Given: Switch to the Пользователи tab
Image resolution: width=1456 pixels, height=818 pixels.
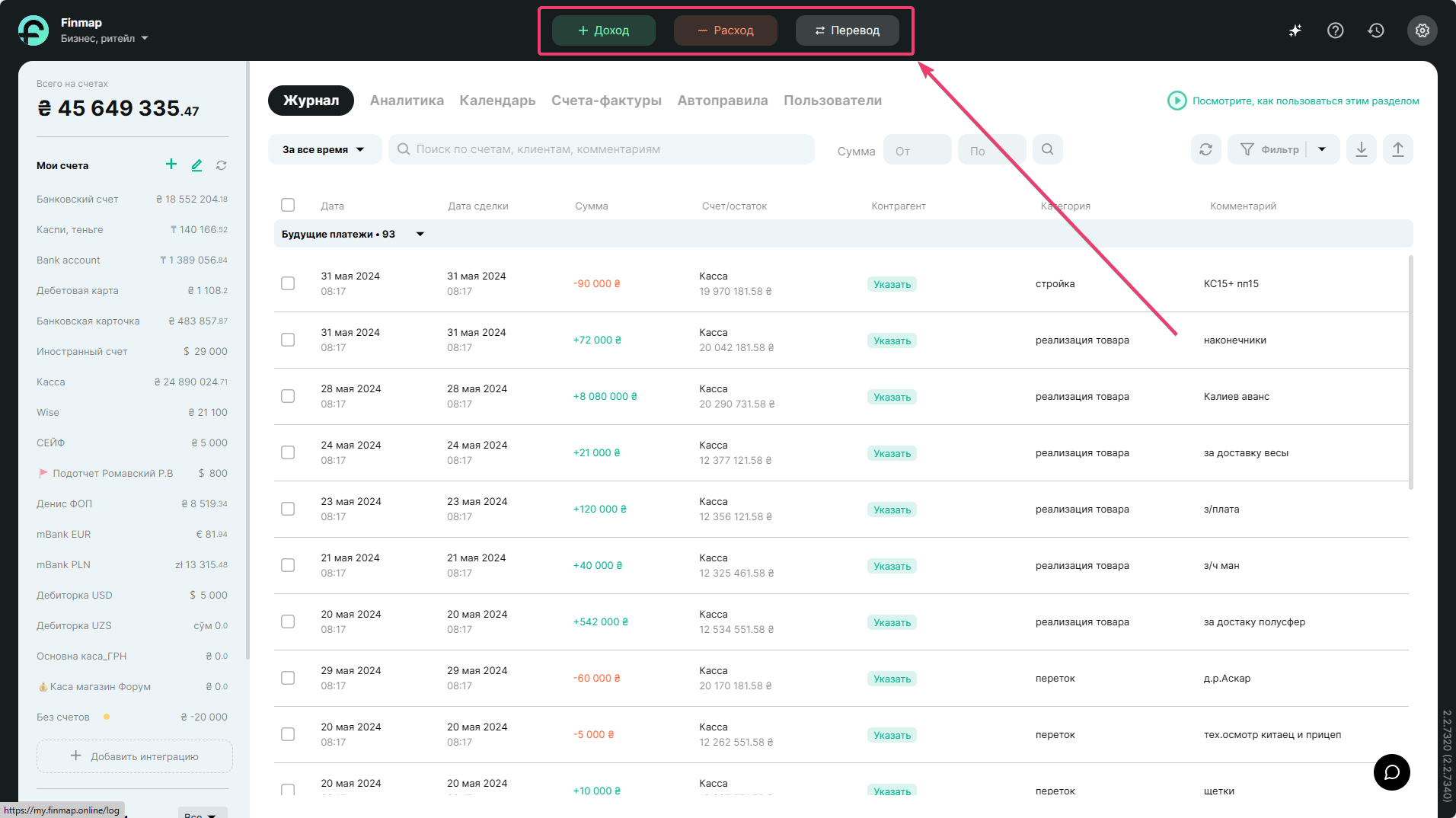Looking at the screenshot, I should coord(832,101).
